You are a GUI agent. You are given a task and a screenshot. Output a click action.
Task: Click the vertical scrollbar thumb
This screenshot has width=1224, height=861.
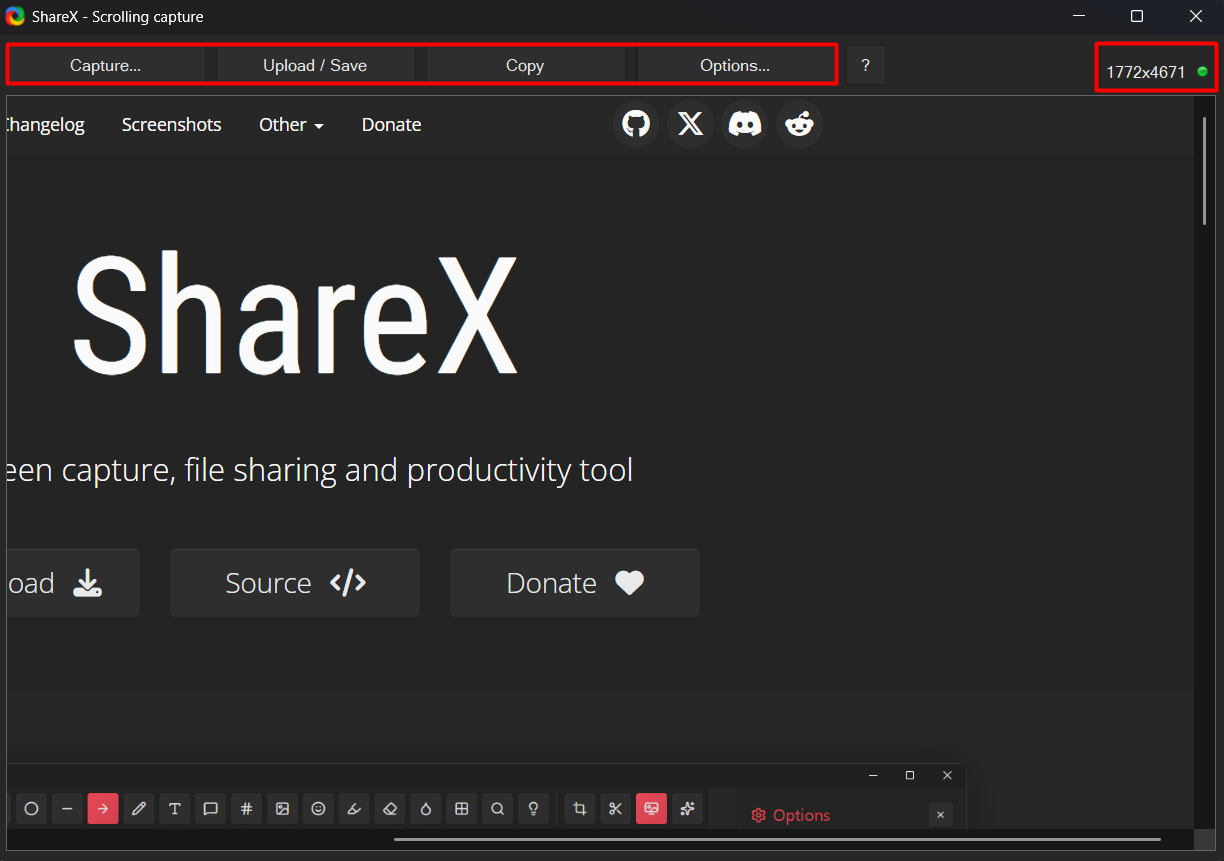[x=1205, y=169]
